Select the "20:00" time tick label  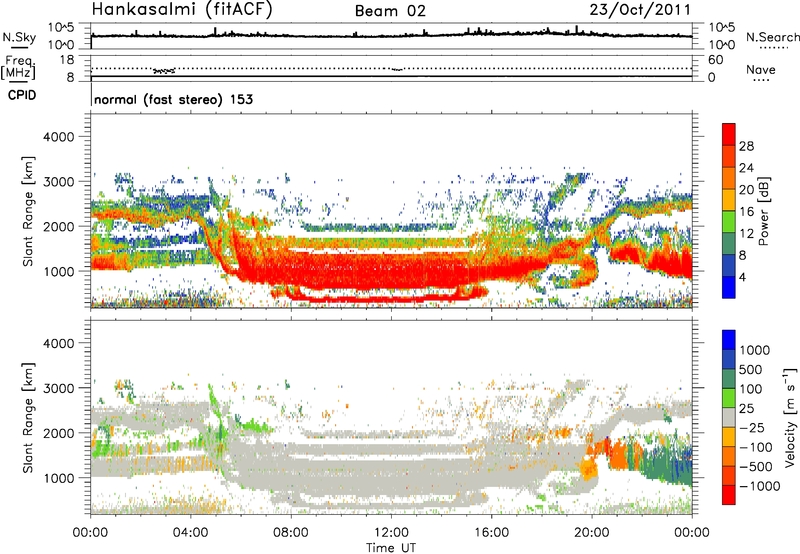click(x=592, y=533)
